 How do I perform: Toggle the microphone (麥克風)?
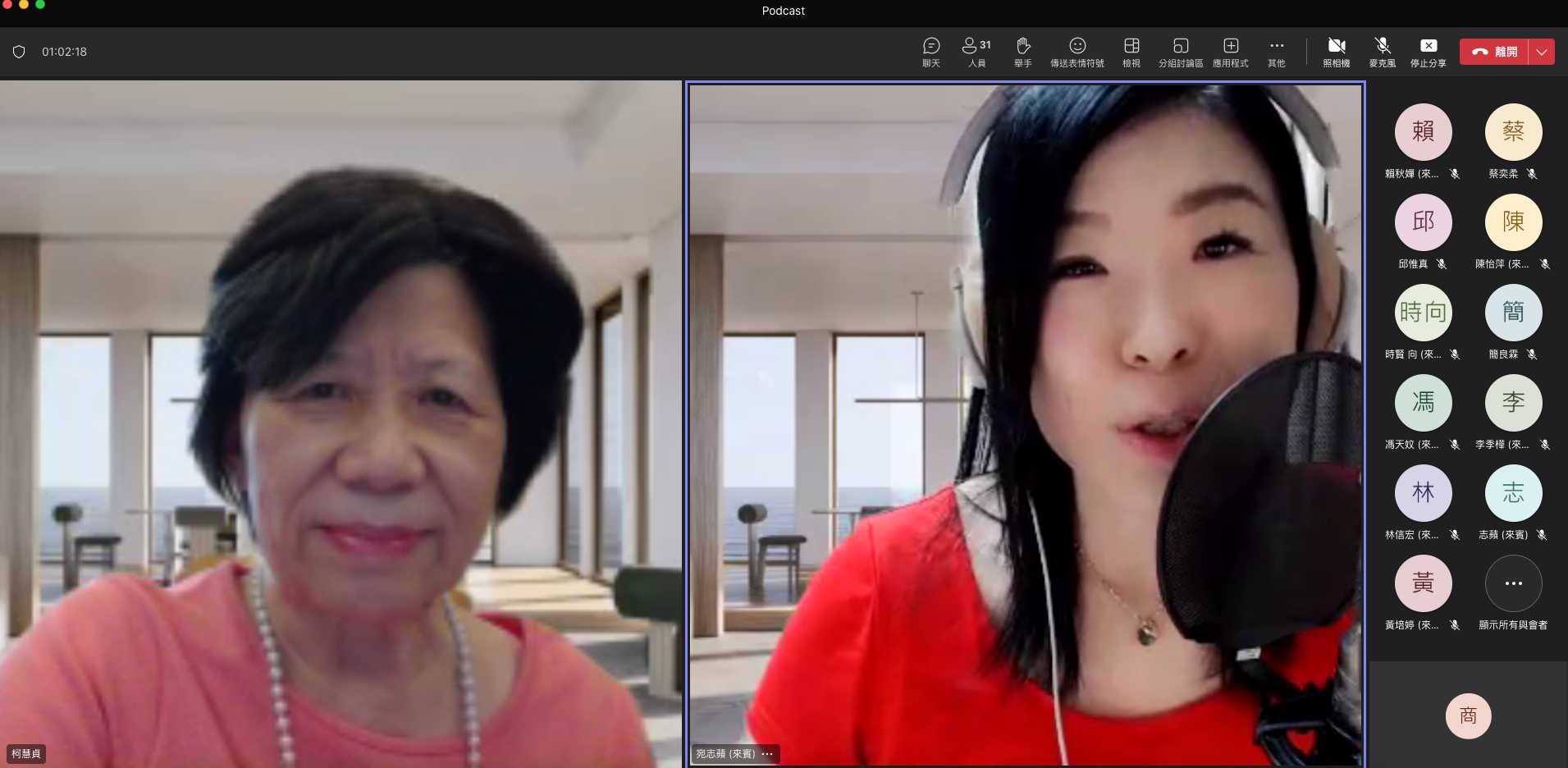point(1383,52)
